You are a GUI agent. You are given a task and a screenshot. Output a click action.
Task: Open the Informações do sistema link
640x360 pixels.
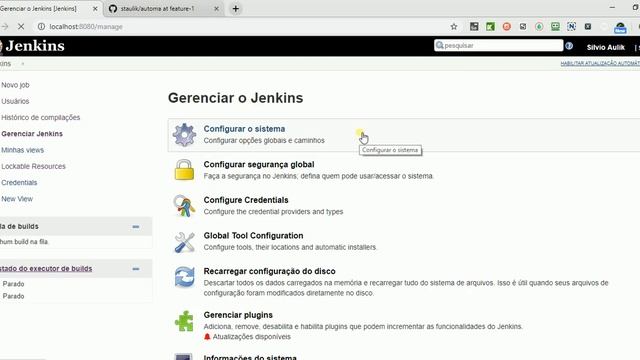(x=250, y=357)
